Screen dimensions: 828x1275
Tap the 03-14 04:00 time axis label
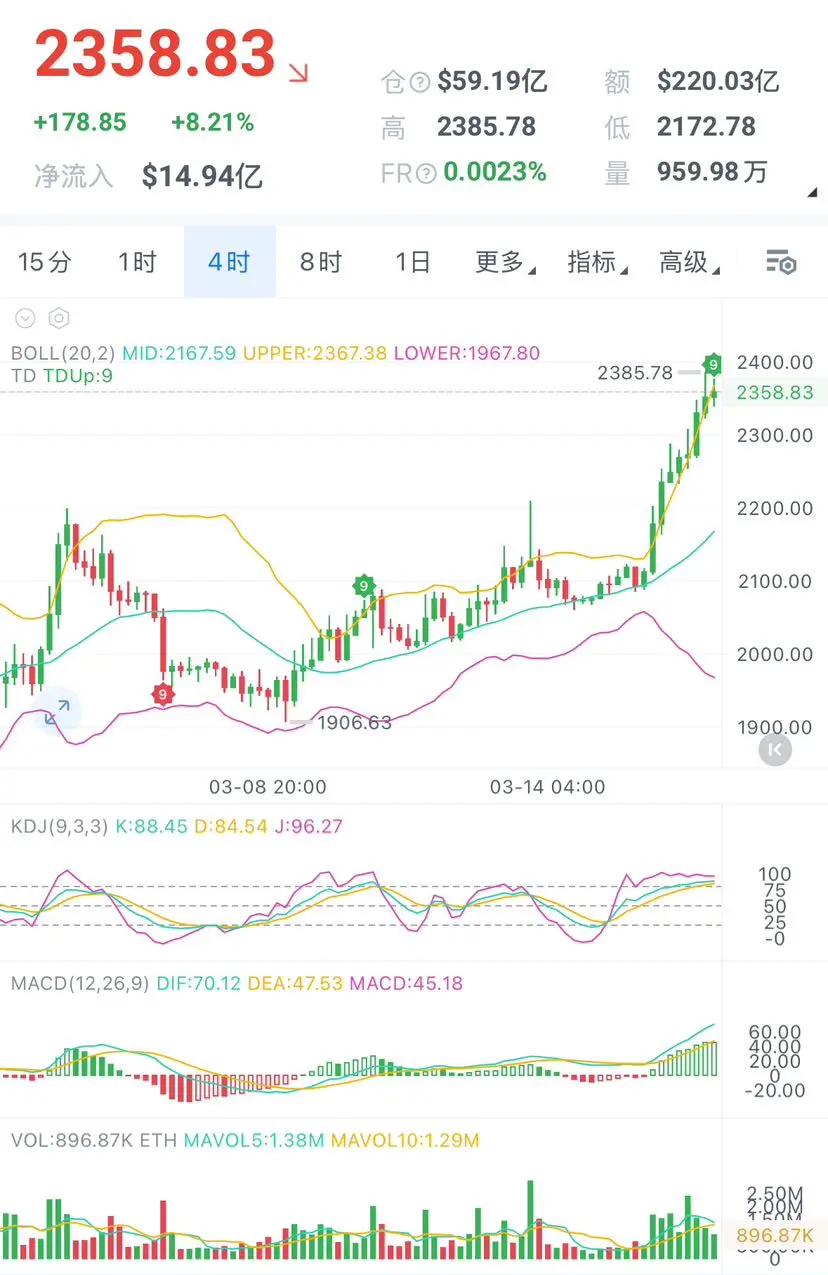coord(548,787)
